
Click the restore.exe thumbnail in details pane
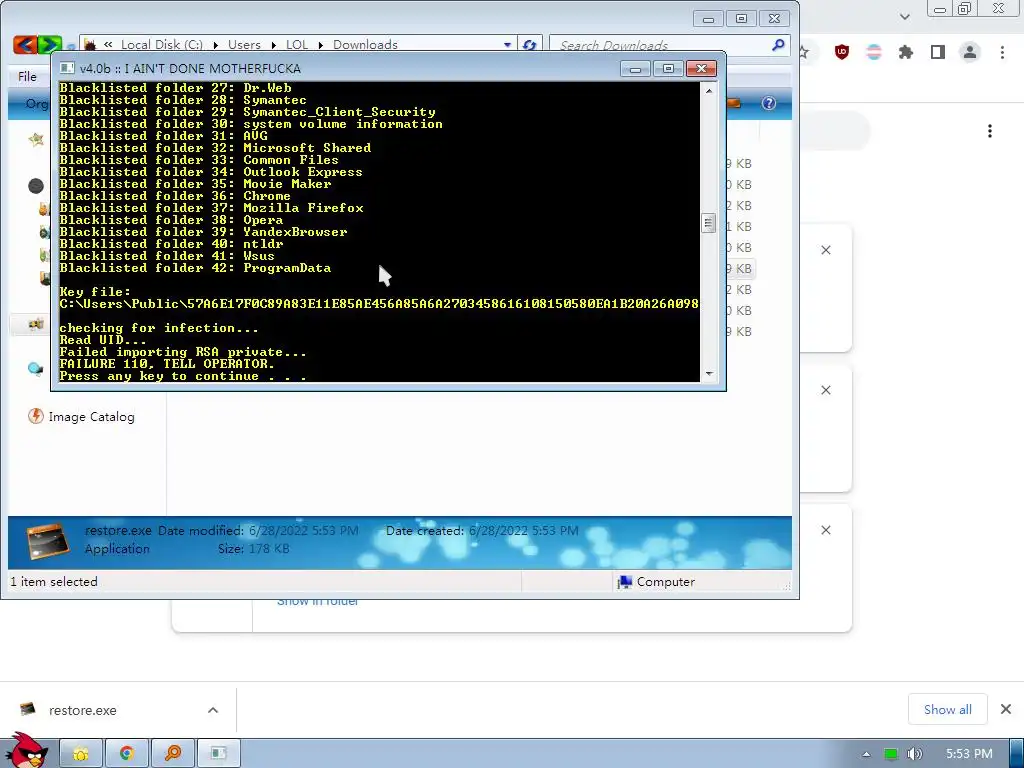[48, 541]
